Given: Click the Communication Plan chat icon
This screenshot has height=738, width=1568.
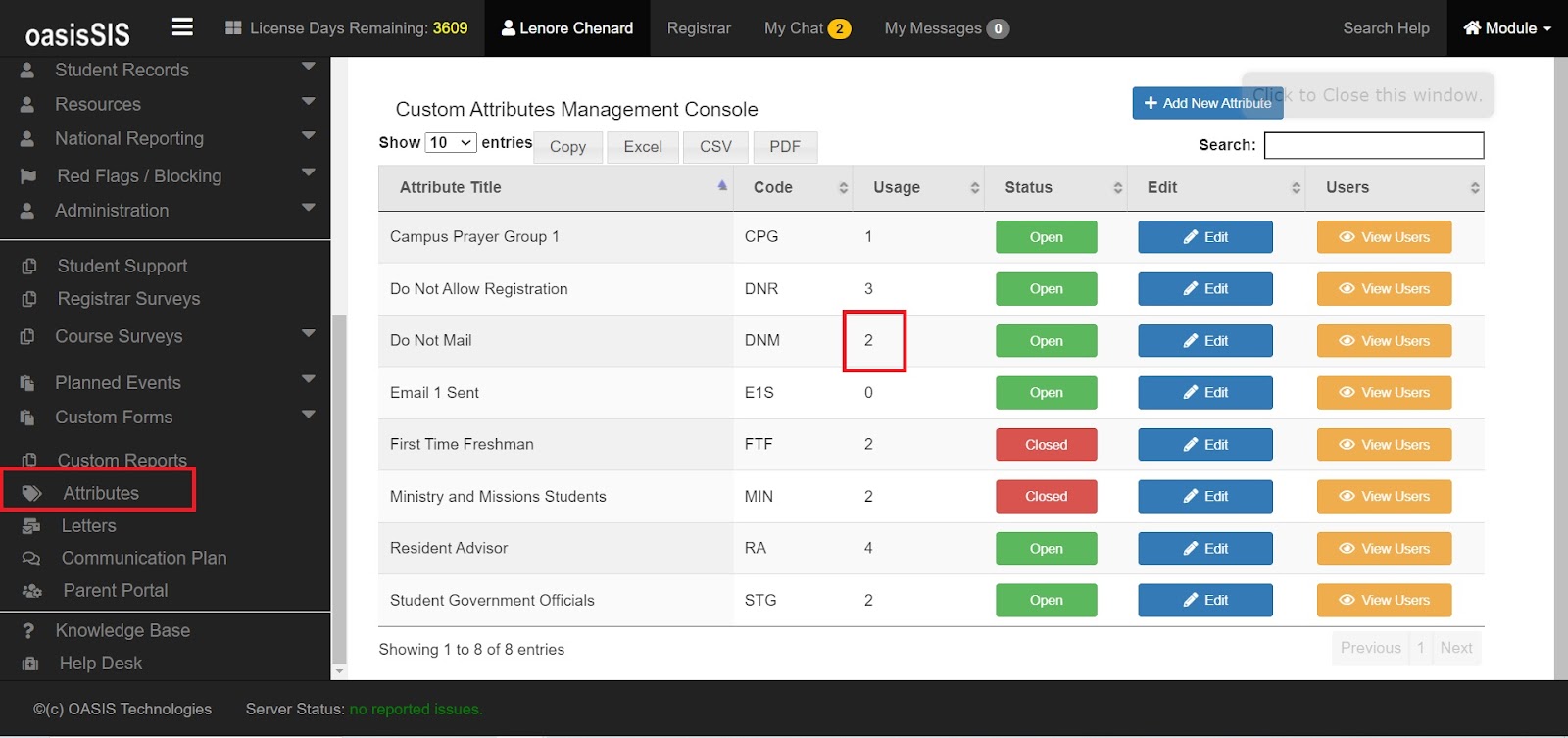Looking at the screenshot, I should pos(31,559).
